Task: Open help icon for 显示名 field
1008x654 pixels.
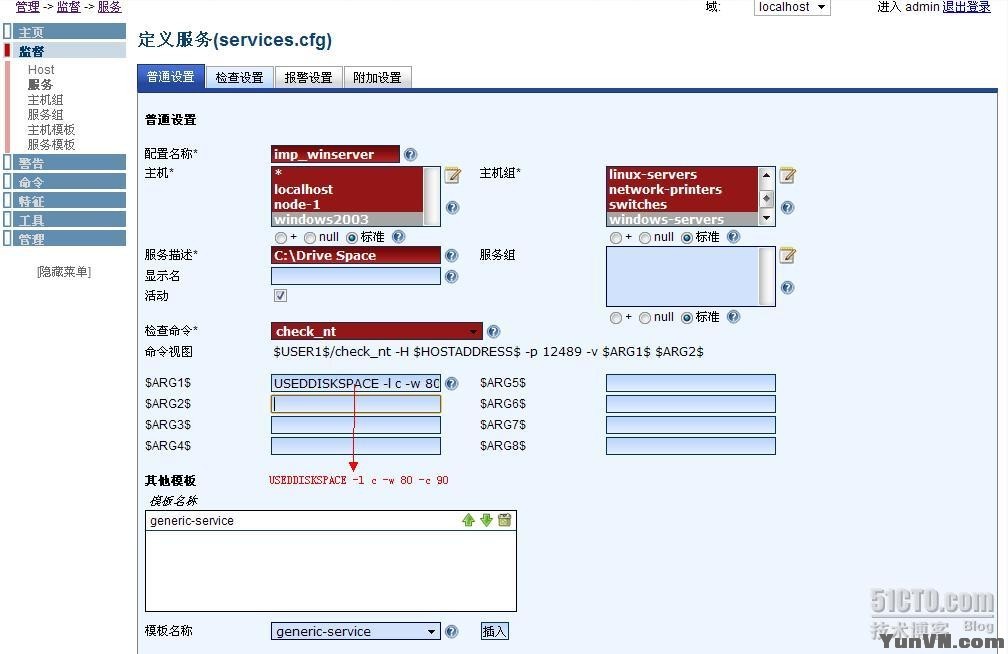Action: click(x=452, y=277)
